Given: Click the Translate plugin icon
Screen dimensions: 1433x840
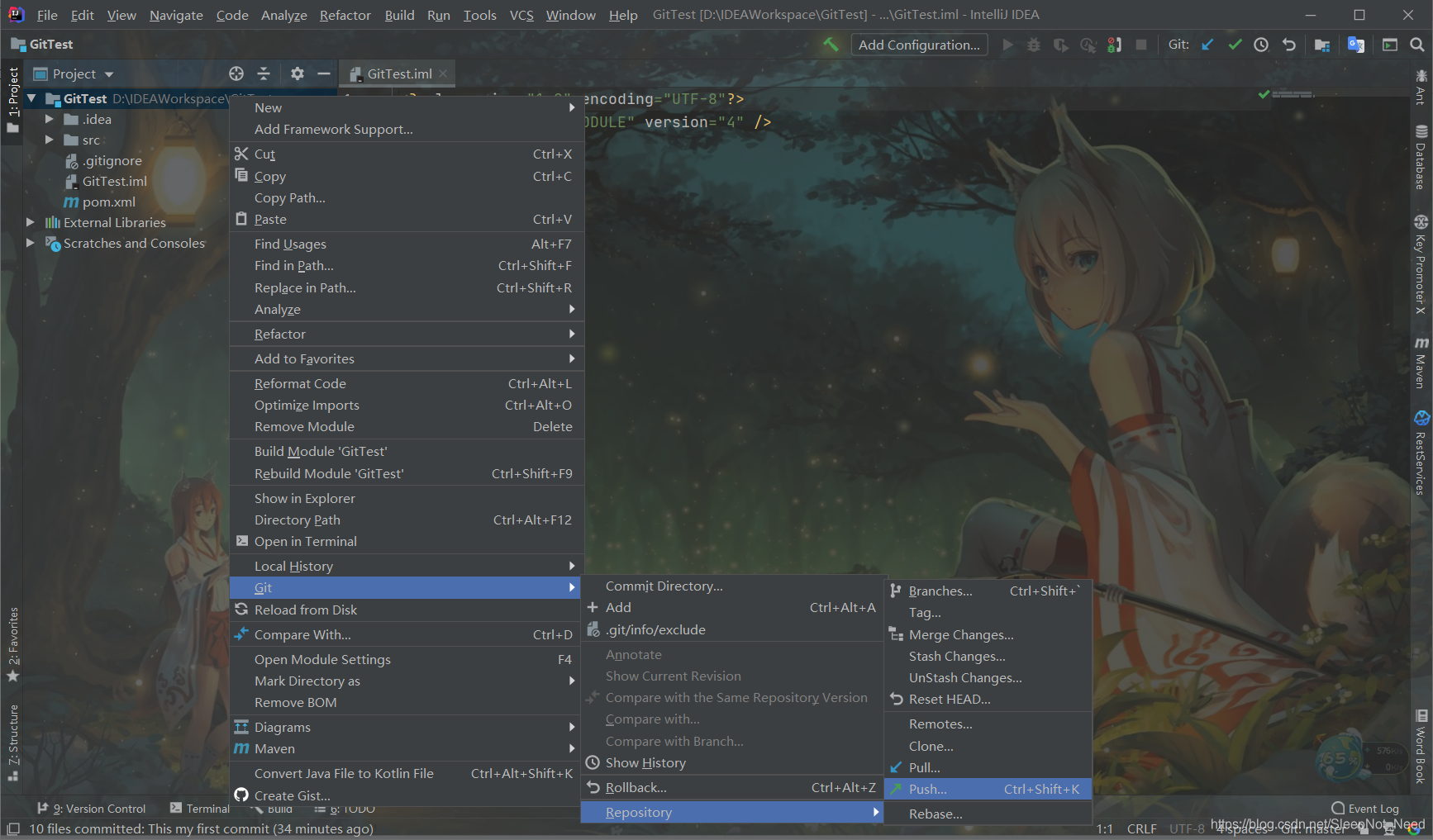Looking at the screenshot, I should tap(1356, 45).
